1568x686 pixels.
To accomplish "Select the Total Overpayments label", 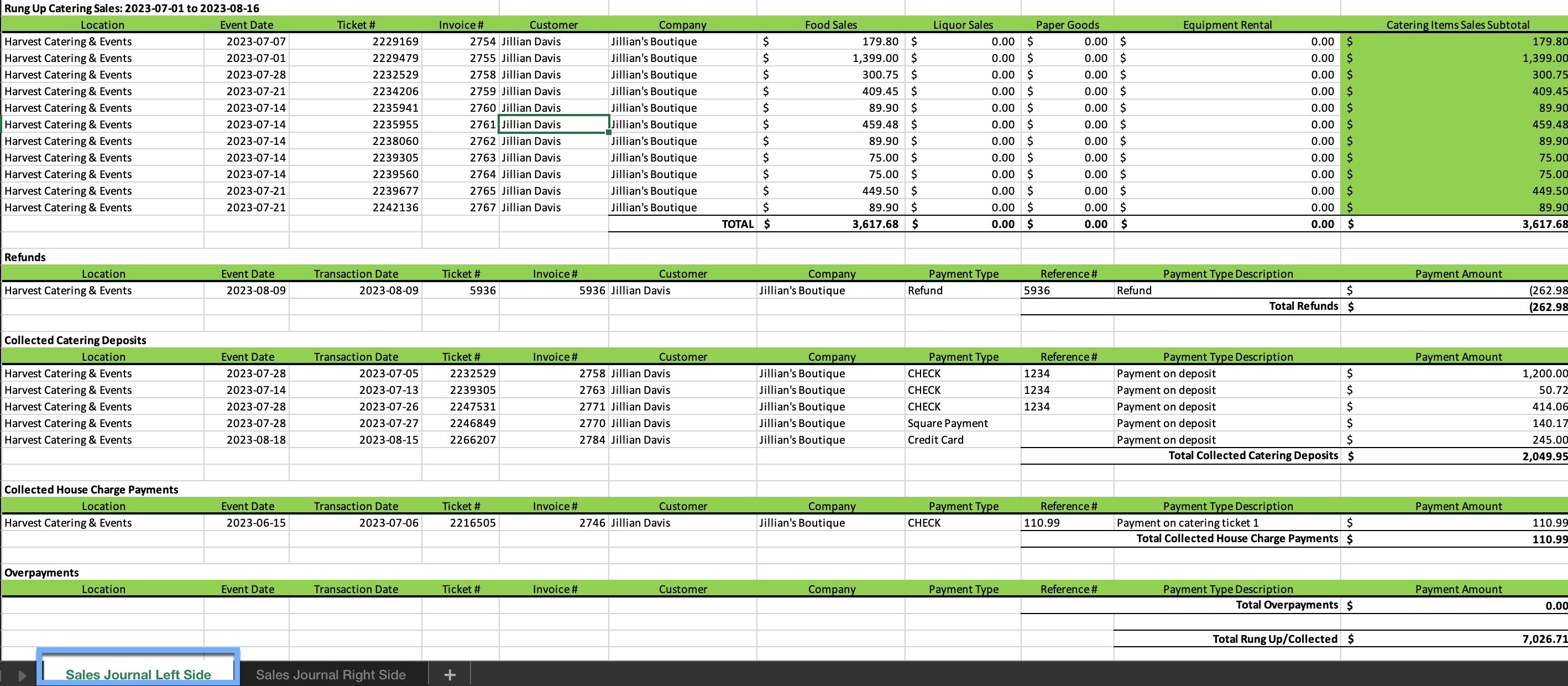I will tap(1287, 604).
